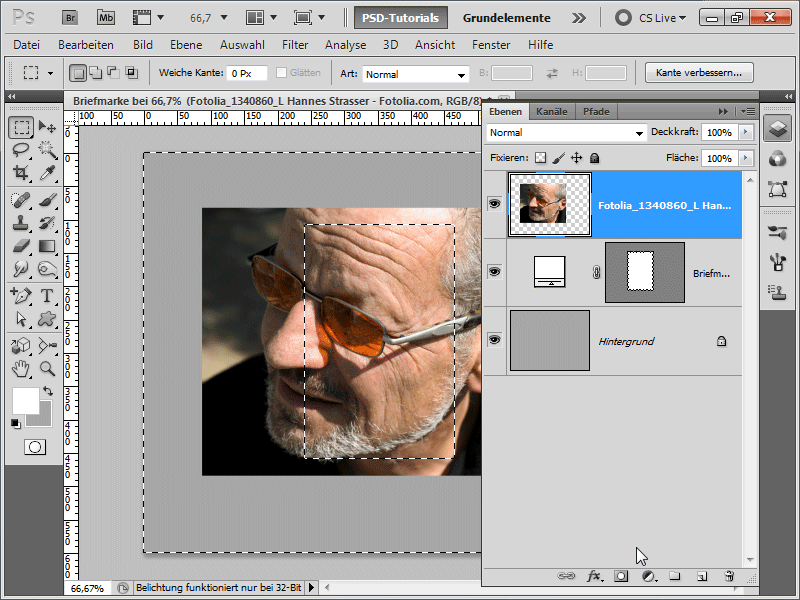
Task: Select the Hand tool
Action: [21, 368]
